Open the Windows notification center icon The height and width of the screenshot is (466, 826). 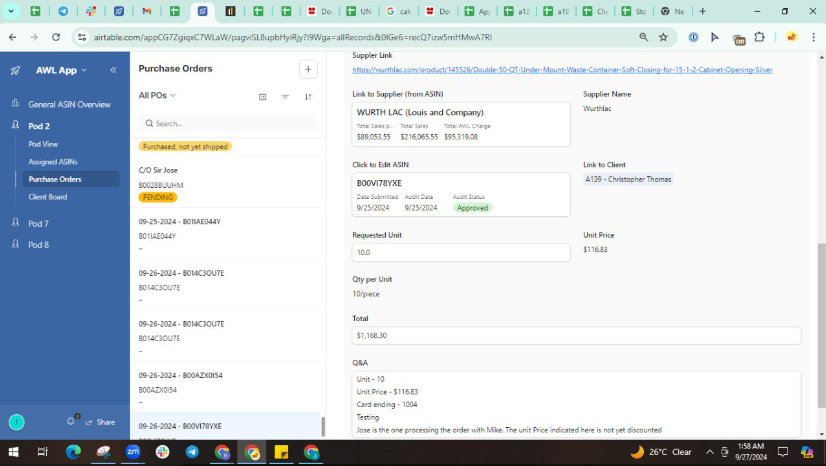(x=783, y=452)
